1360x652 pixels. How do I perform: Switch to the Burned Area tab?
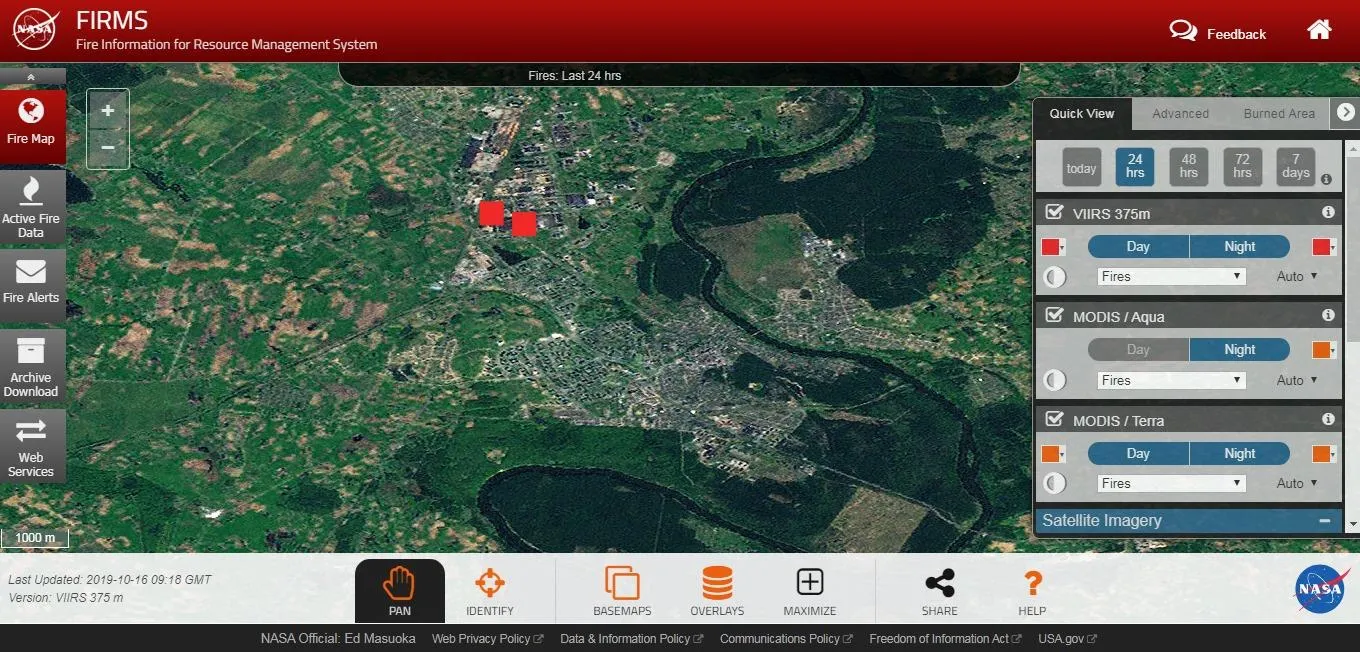(1279, 114)
